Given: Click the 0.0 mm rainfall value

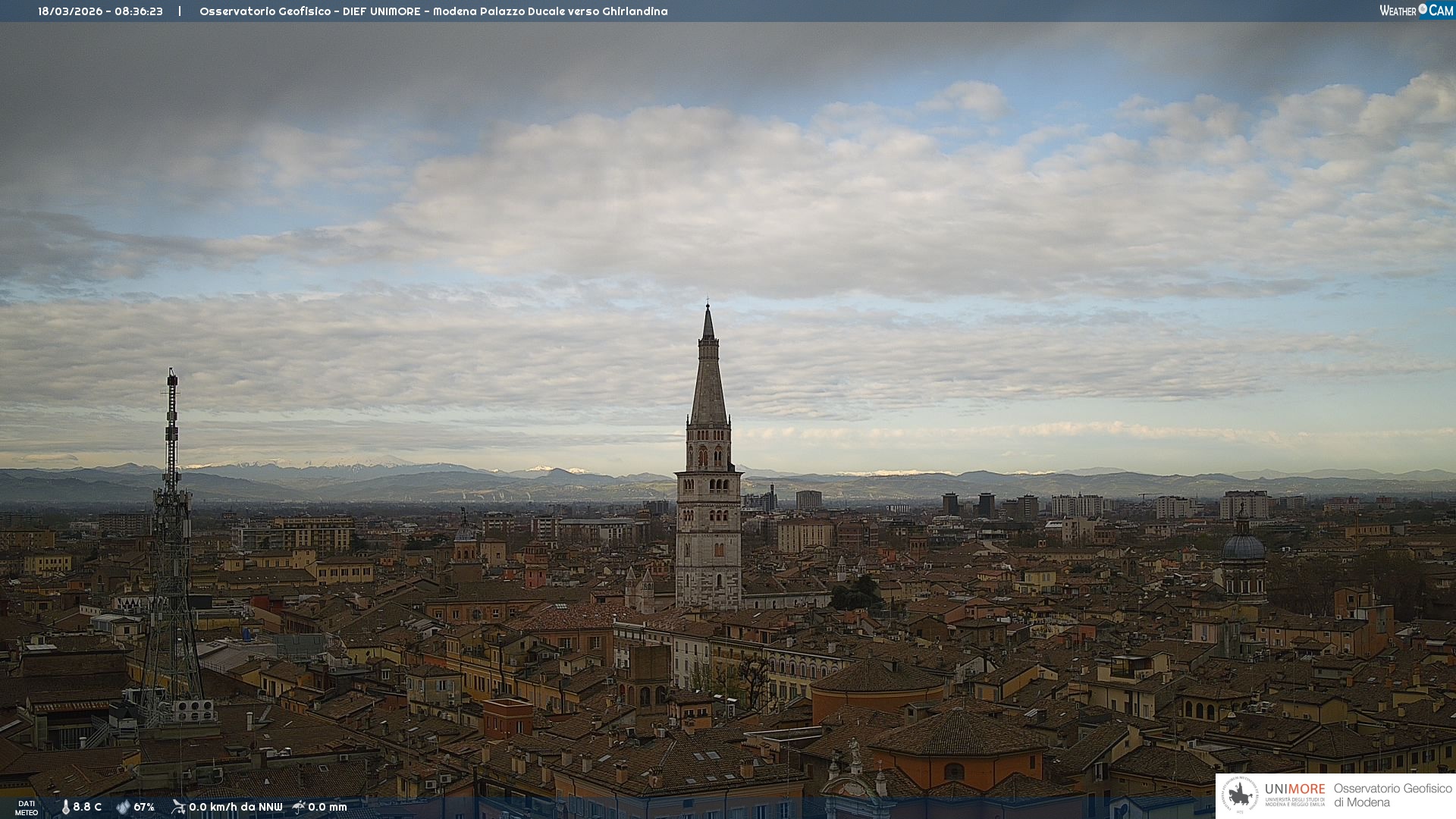Looking at the screenshot, I should point(328,807).
